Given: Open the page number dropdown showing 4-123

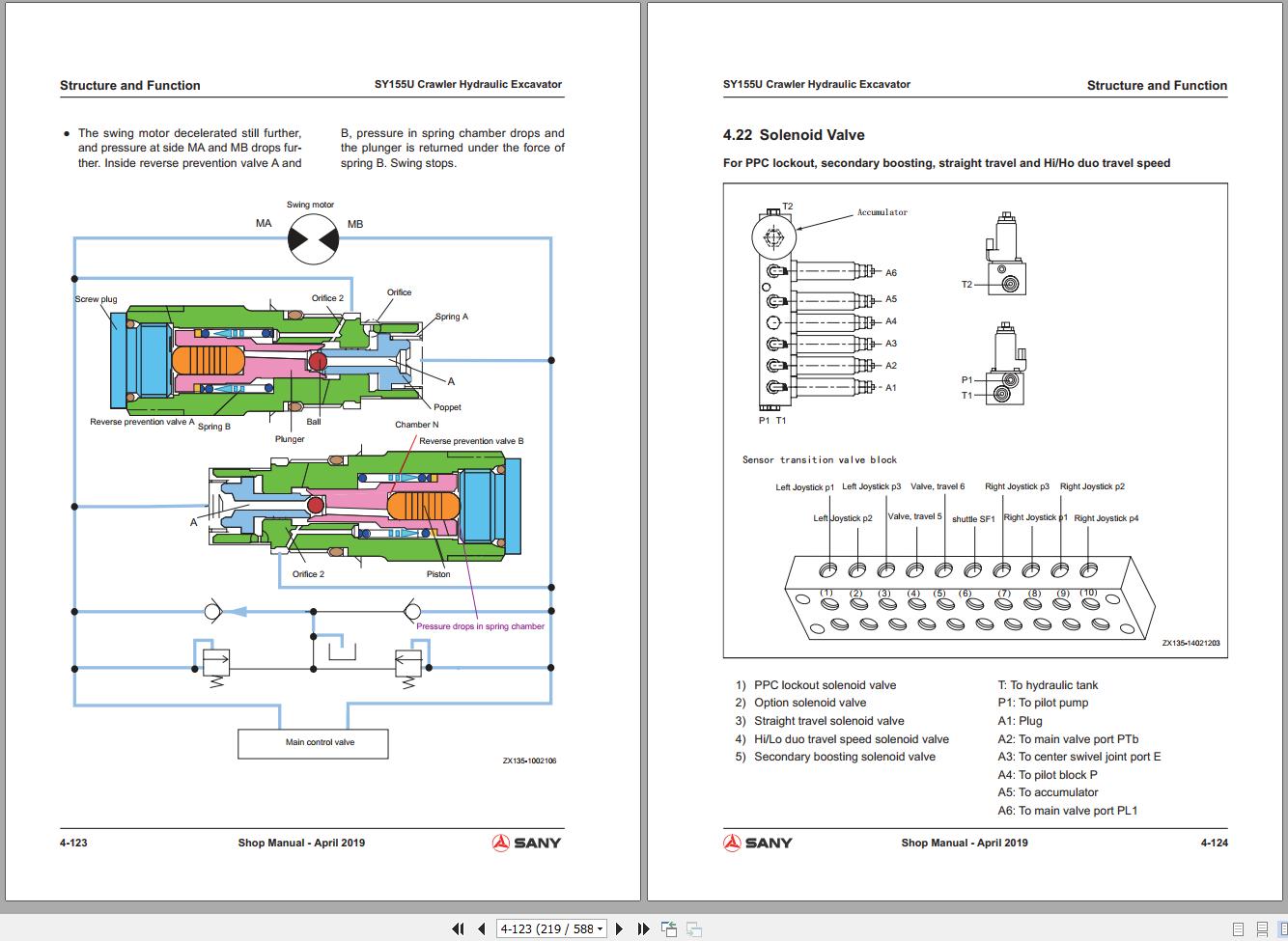Looking at the screenshot, I should 551,929.
